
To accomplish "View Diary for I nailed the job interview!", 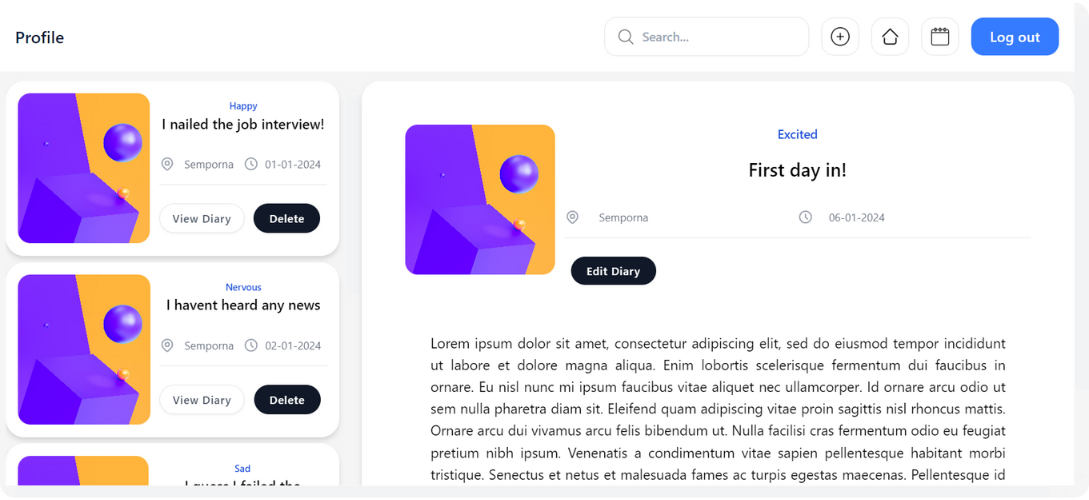I will pos(201,219).
